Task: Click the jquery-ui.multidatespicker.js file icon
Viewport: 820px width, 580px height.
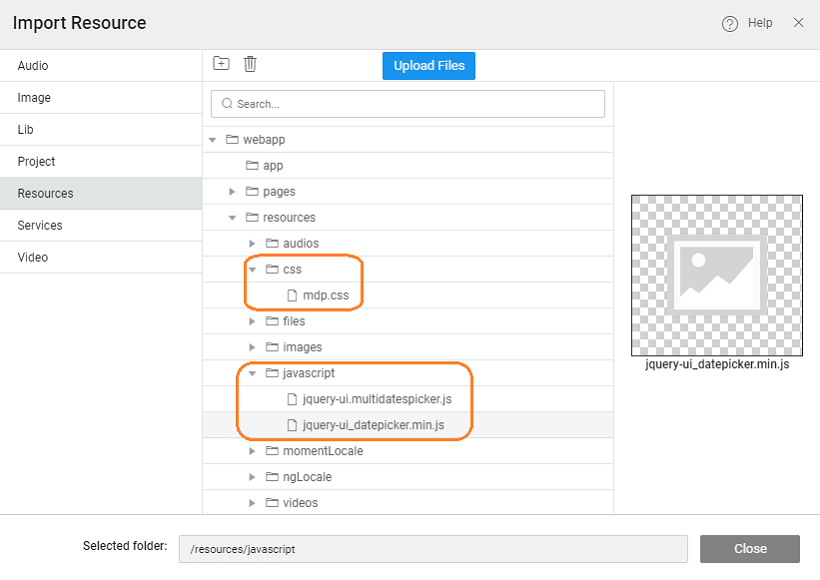Action: [x=292, y=399]
